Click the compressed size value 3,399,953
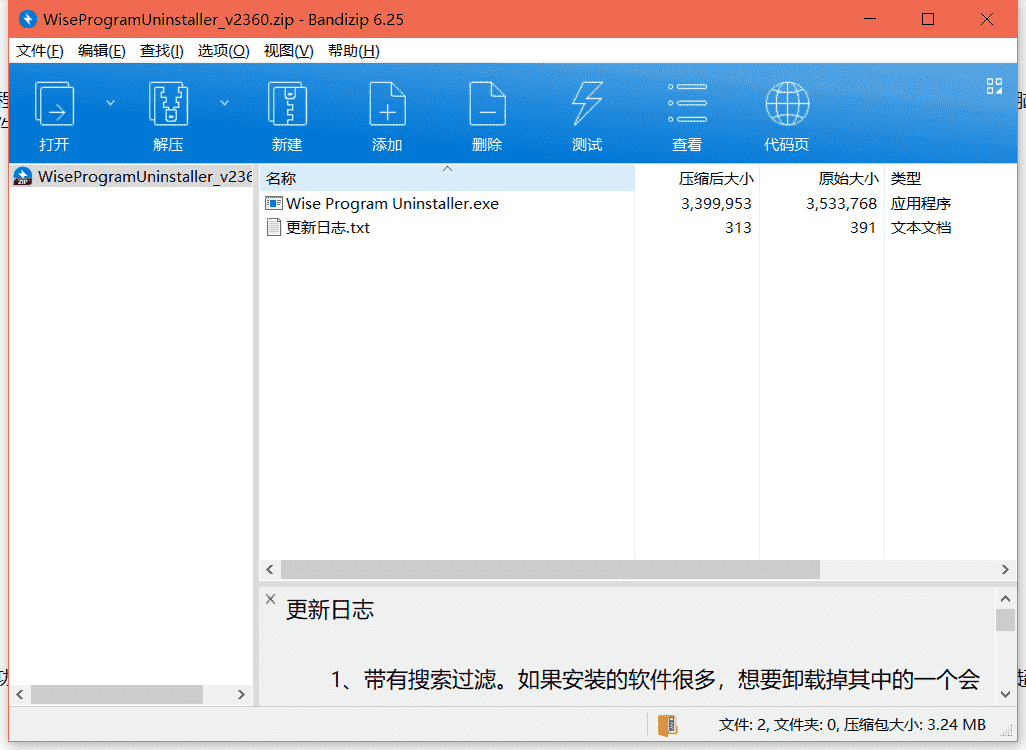The width and height of the screenshot is (1026, 750). tap(716, 204)
